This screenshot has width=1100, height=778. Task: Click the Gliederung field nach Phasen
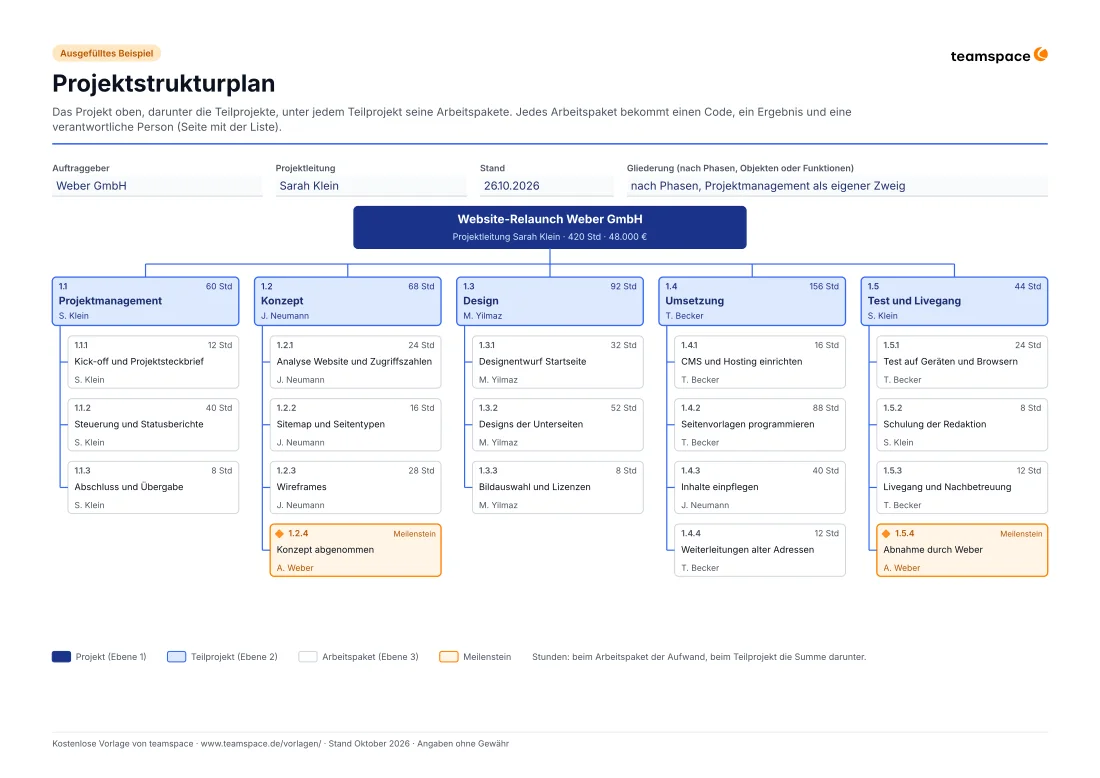pos(837,186)
